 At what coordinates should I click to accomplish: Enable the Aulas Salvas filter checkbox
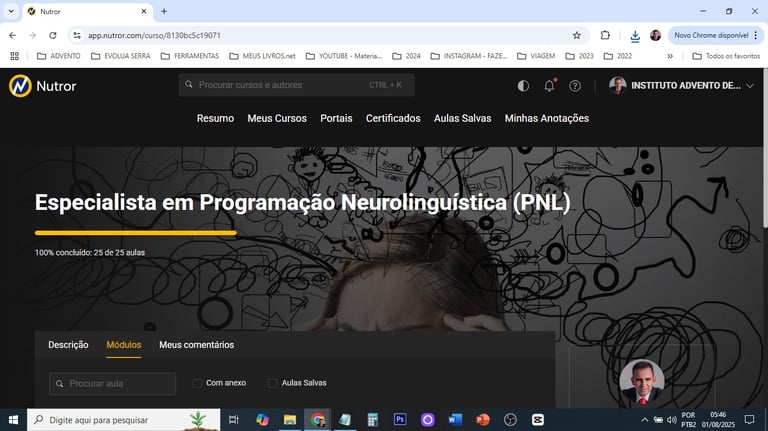click(272, 383)
